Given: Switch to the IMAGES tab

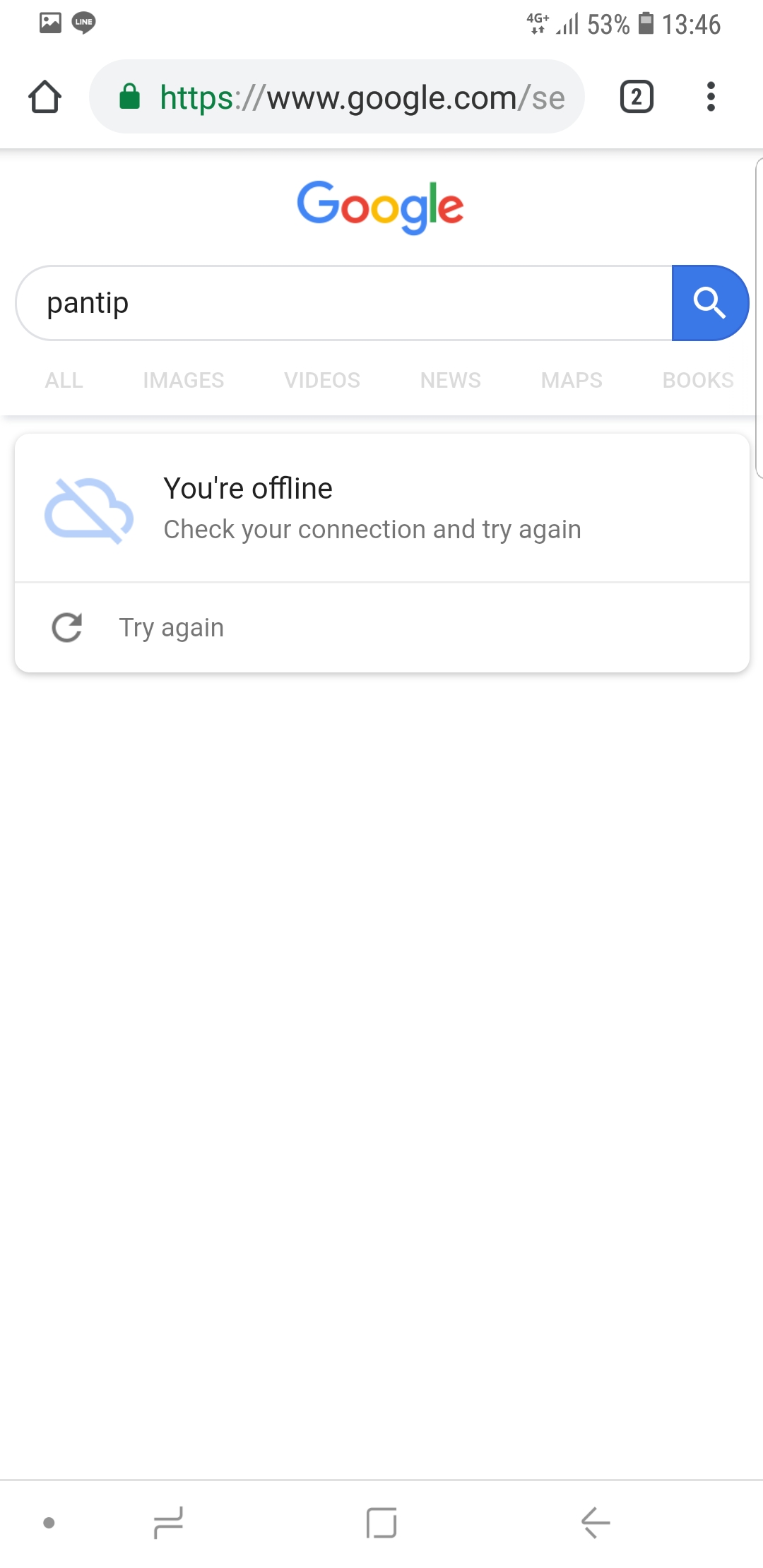Looking at the screenshot, I should point(183,380).
